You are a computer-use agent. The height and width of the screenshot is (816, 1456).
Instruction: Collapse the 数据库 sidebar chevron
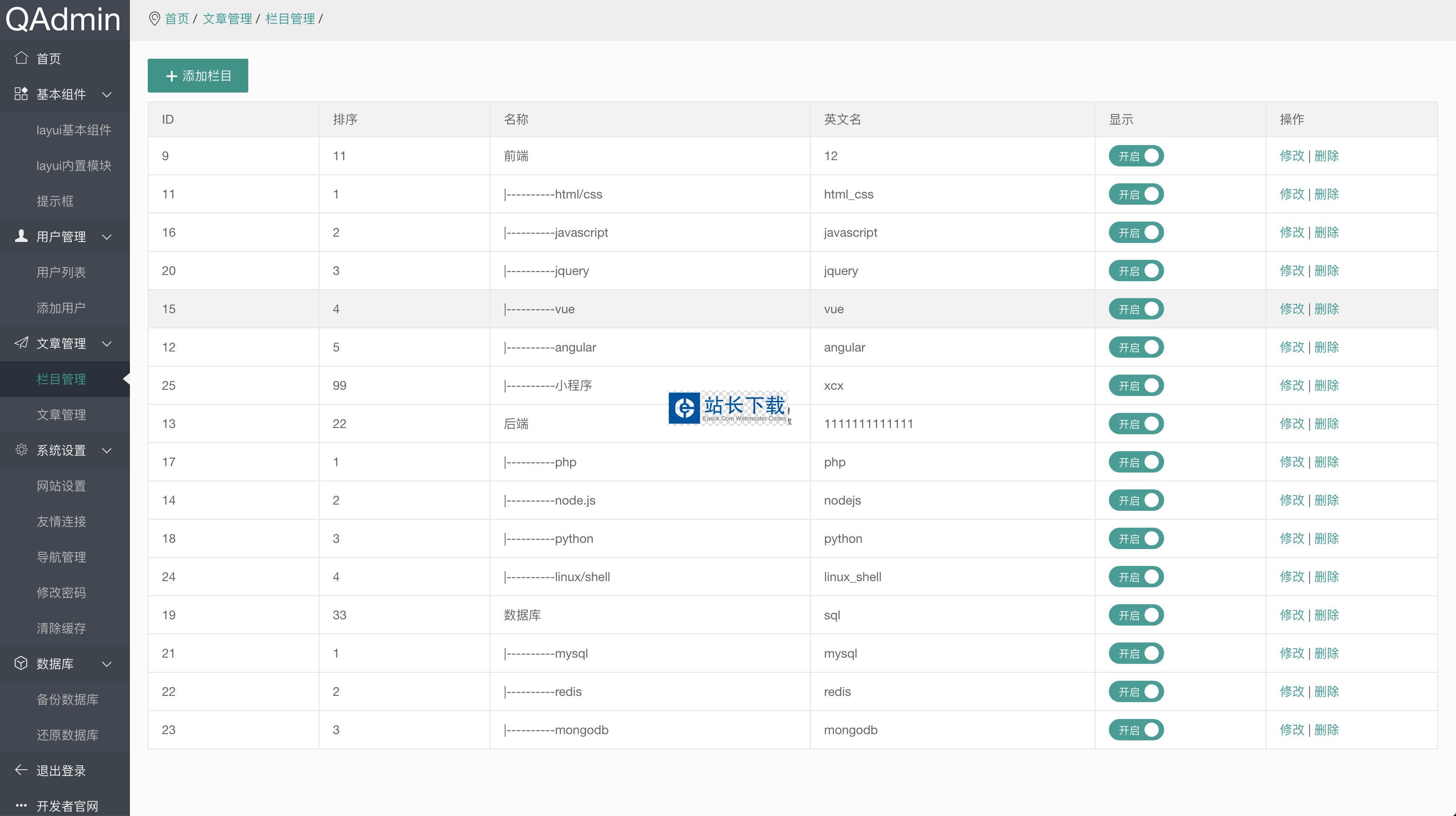[x=107, y=663]
